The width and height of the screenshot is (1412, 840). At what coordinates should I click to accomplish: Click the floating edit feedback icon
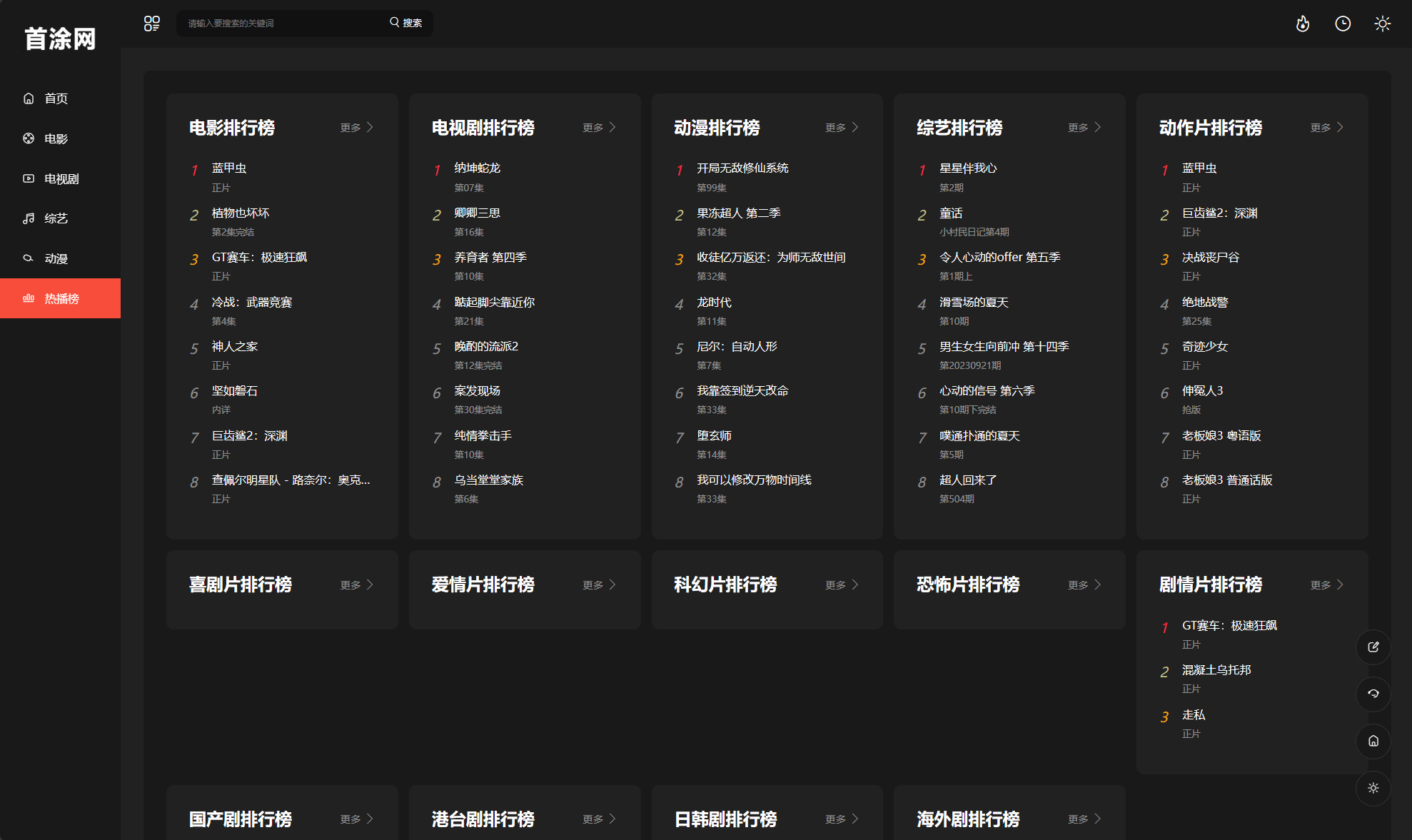tap(1373, 647)
